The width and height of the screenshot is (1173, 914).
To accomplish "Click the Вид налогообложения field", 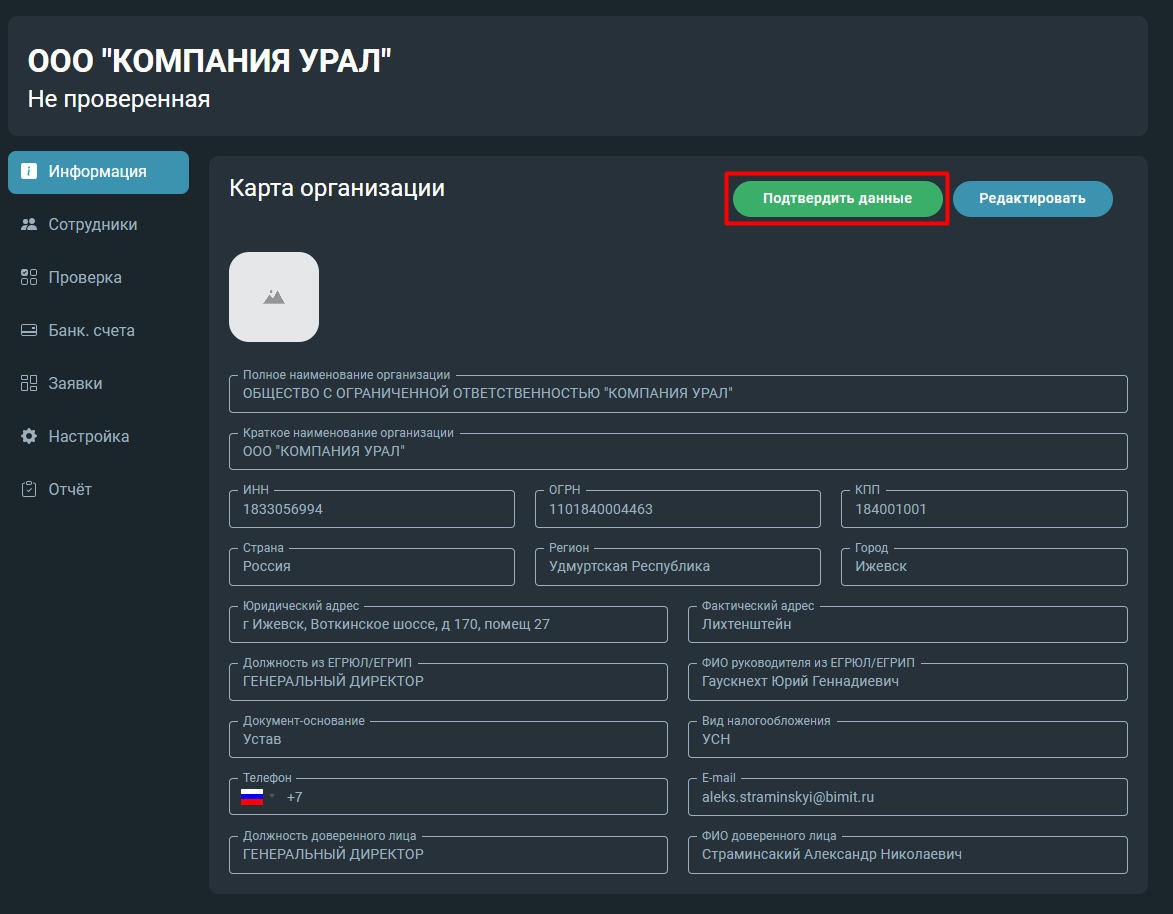I will [907, 739].
